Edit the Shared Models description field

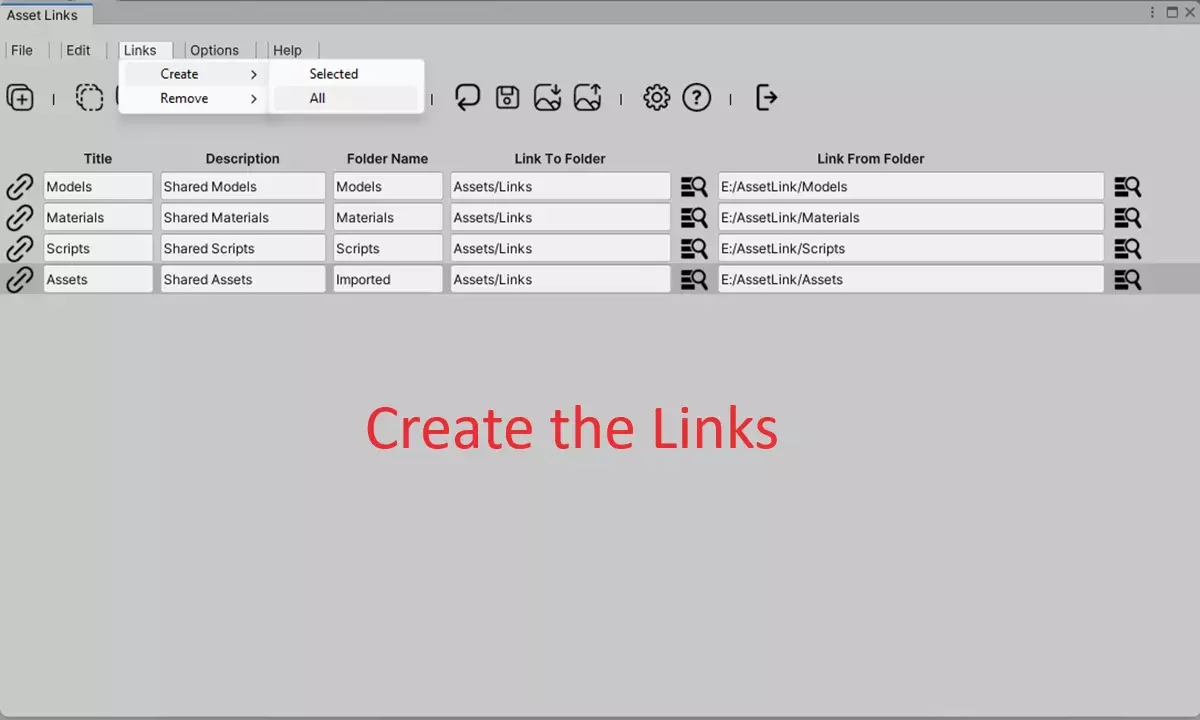pos(243,187)
